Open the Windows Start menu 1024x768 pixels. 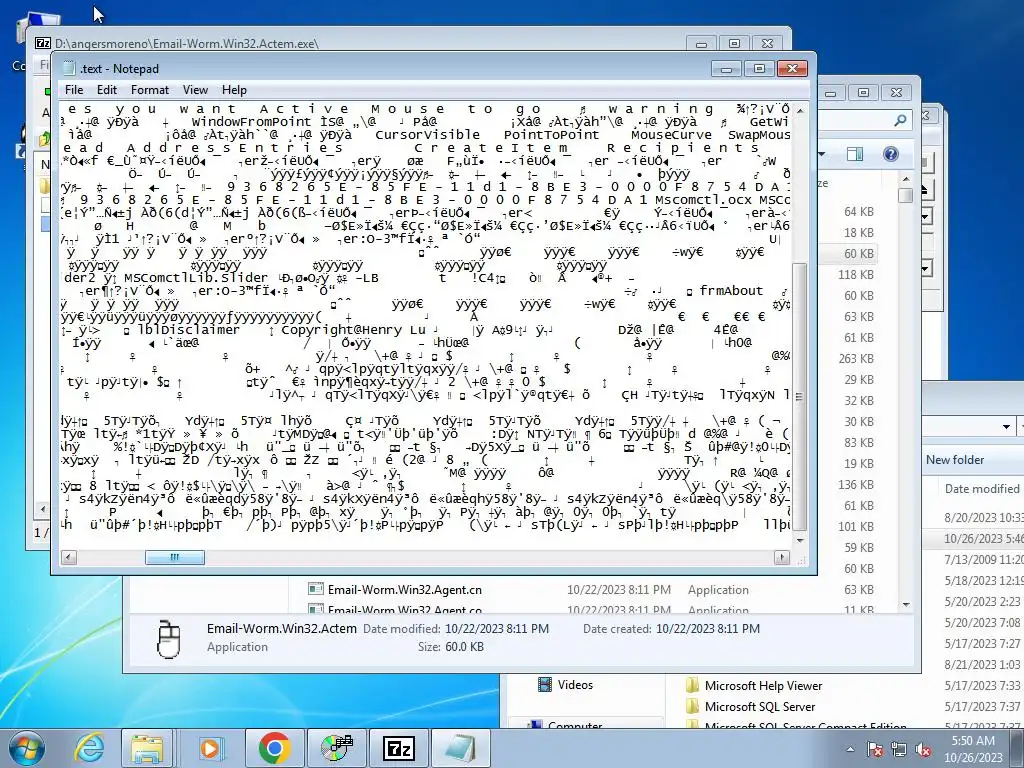click(x=27, y=748)
